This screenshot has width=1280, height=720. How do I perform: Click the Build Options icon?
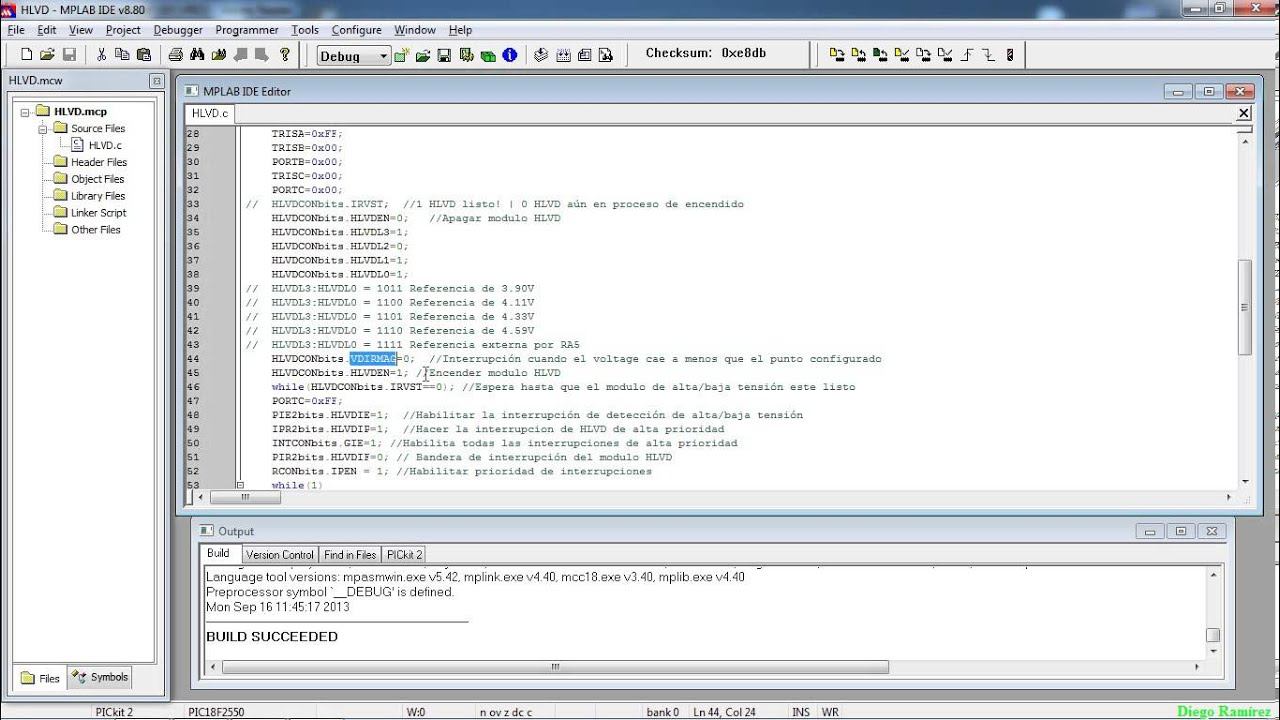tap(466, 55)
